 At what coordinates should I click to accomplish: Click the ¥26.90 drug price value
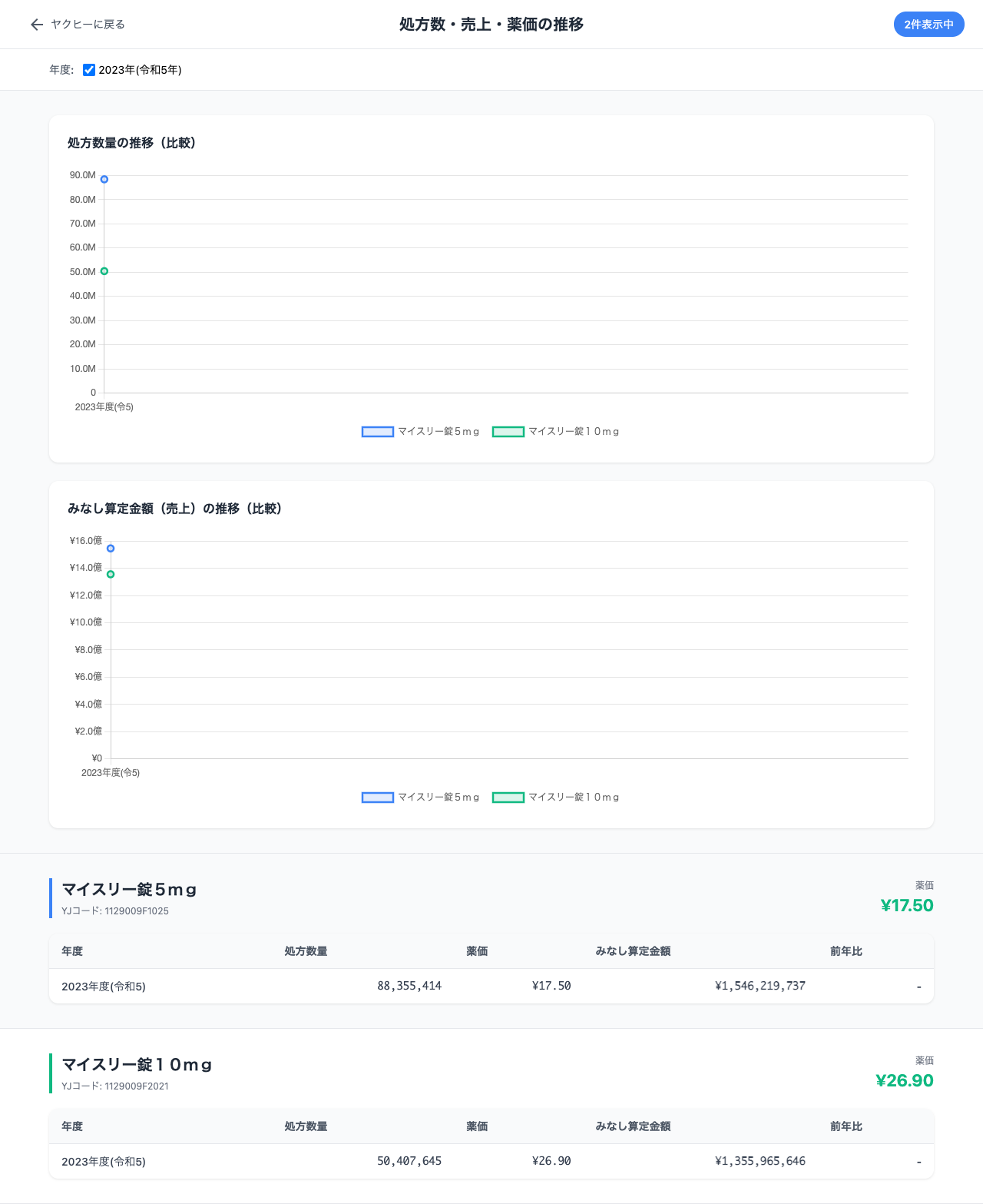(905, 1081)
